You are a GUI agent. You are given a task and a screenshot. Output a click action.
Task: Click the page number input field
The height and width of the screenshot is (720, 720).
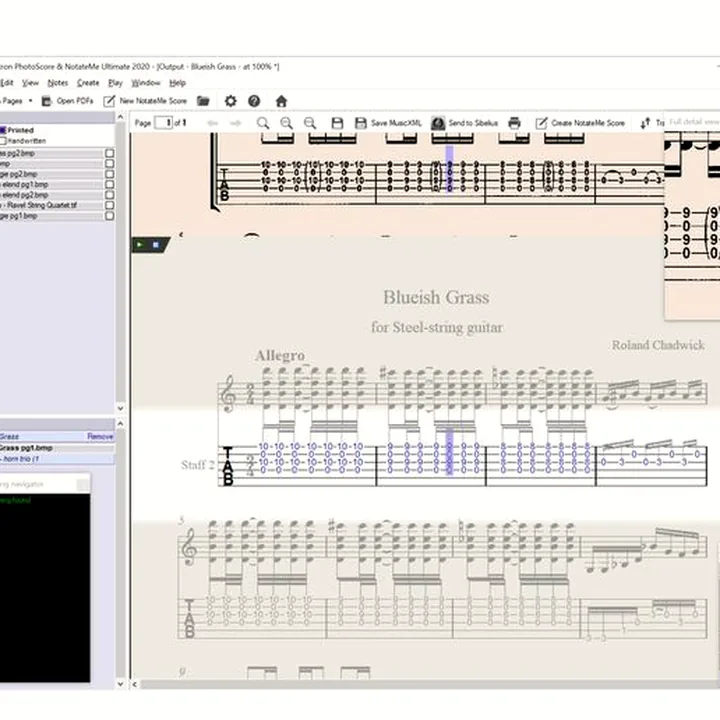click(163, 123)
